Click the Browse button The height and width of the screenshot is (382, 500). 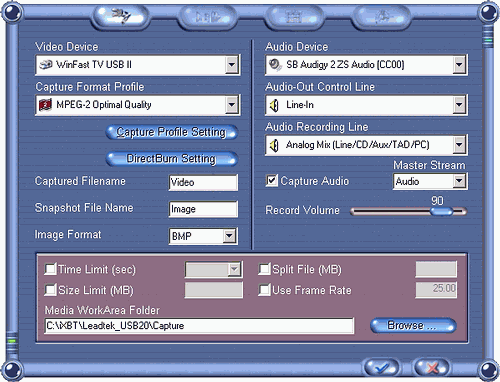(x=413, y=325)
